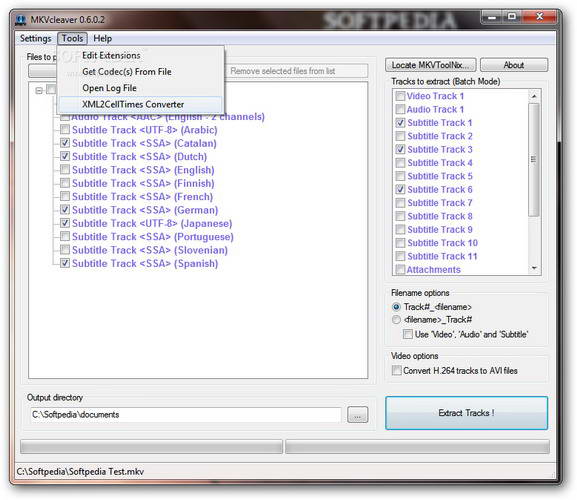Select Get Codec(s) From File
This screenshot has height=500, width=577.
pyautogui.click(x=141, y=72)
